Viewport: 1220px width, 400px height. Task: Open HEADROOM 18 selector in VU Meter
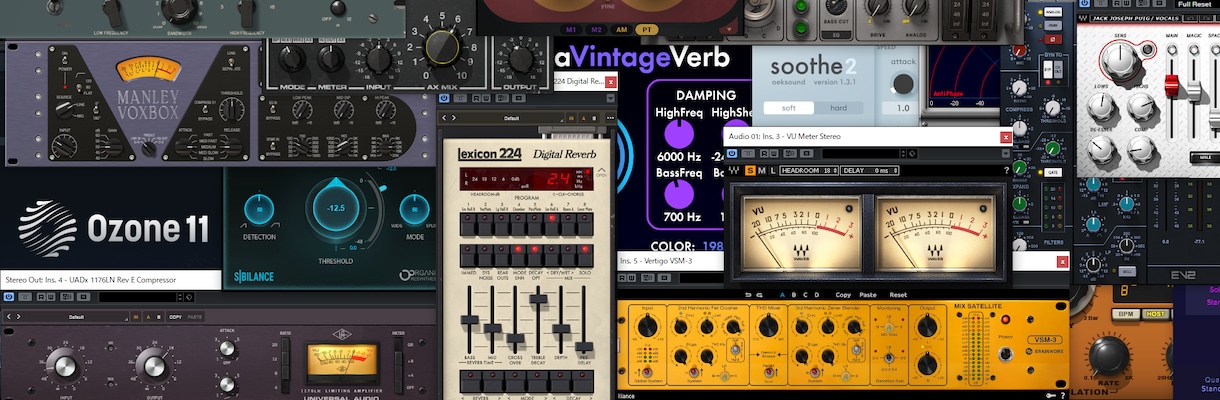(x=809, y=170)
